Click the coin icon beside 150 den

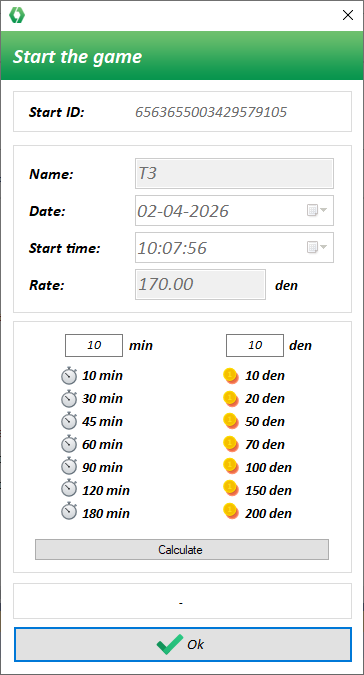pos(231,489)
